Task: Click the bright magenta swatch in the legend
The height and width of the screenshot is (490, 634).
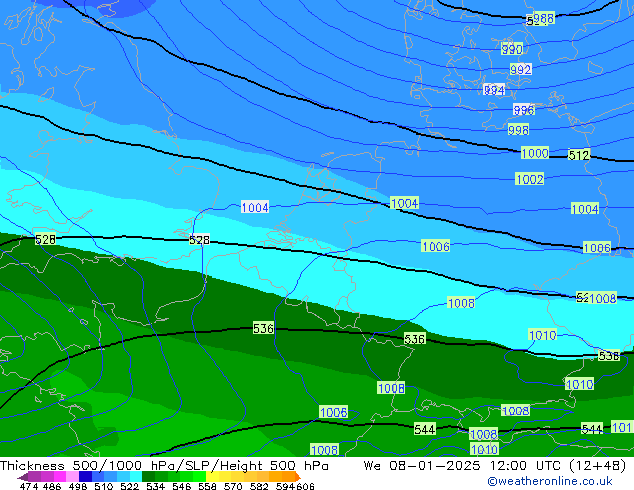Action: click(60, 477)
